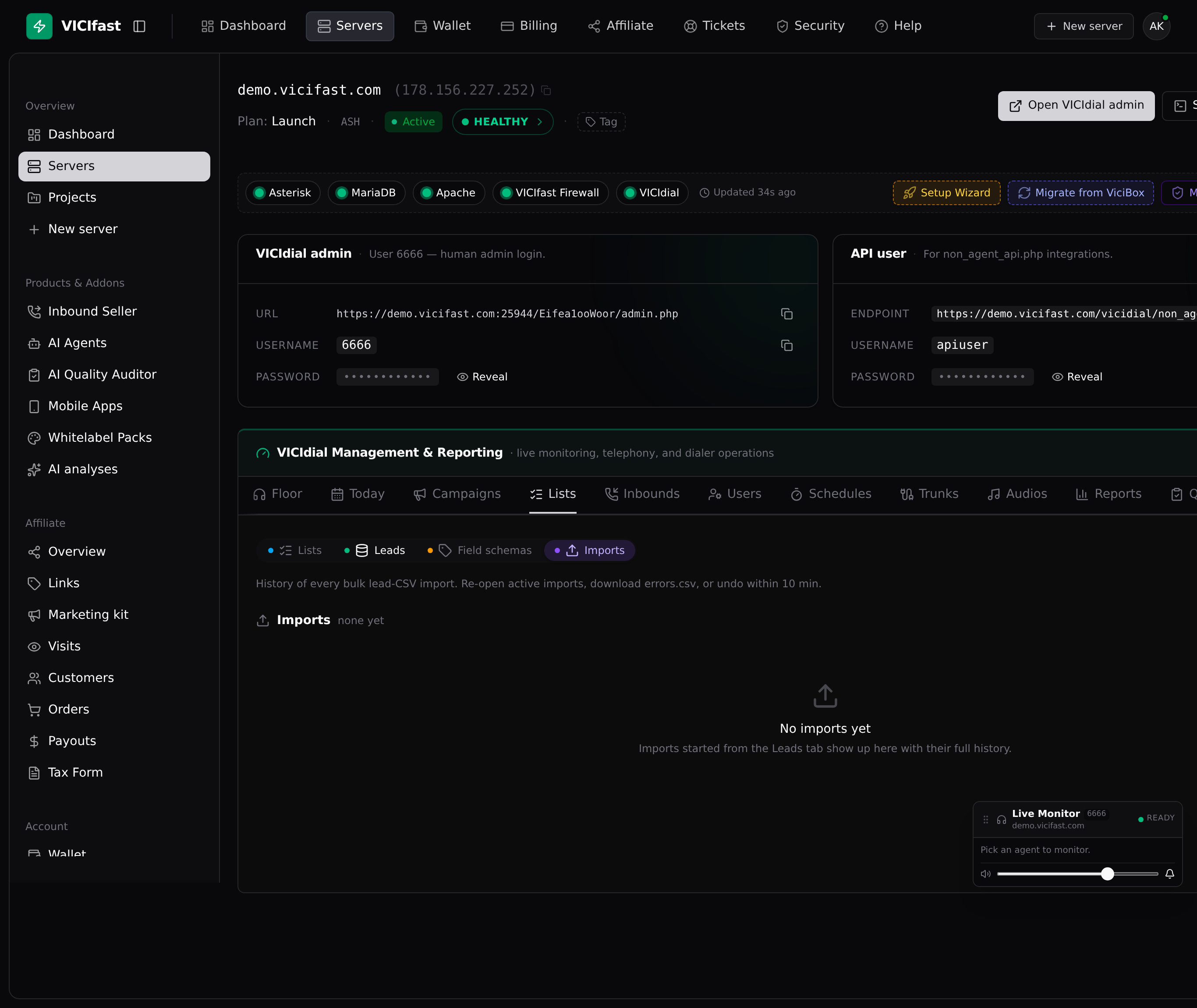Select the Imports sub-tab pill
This screenshot has height=1008, width=1197.
(590, 551)
